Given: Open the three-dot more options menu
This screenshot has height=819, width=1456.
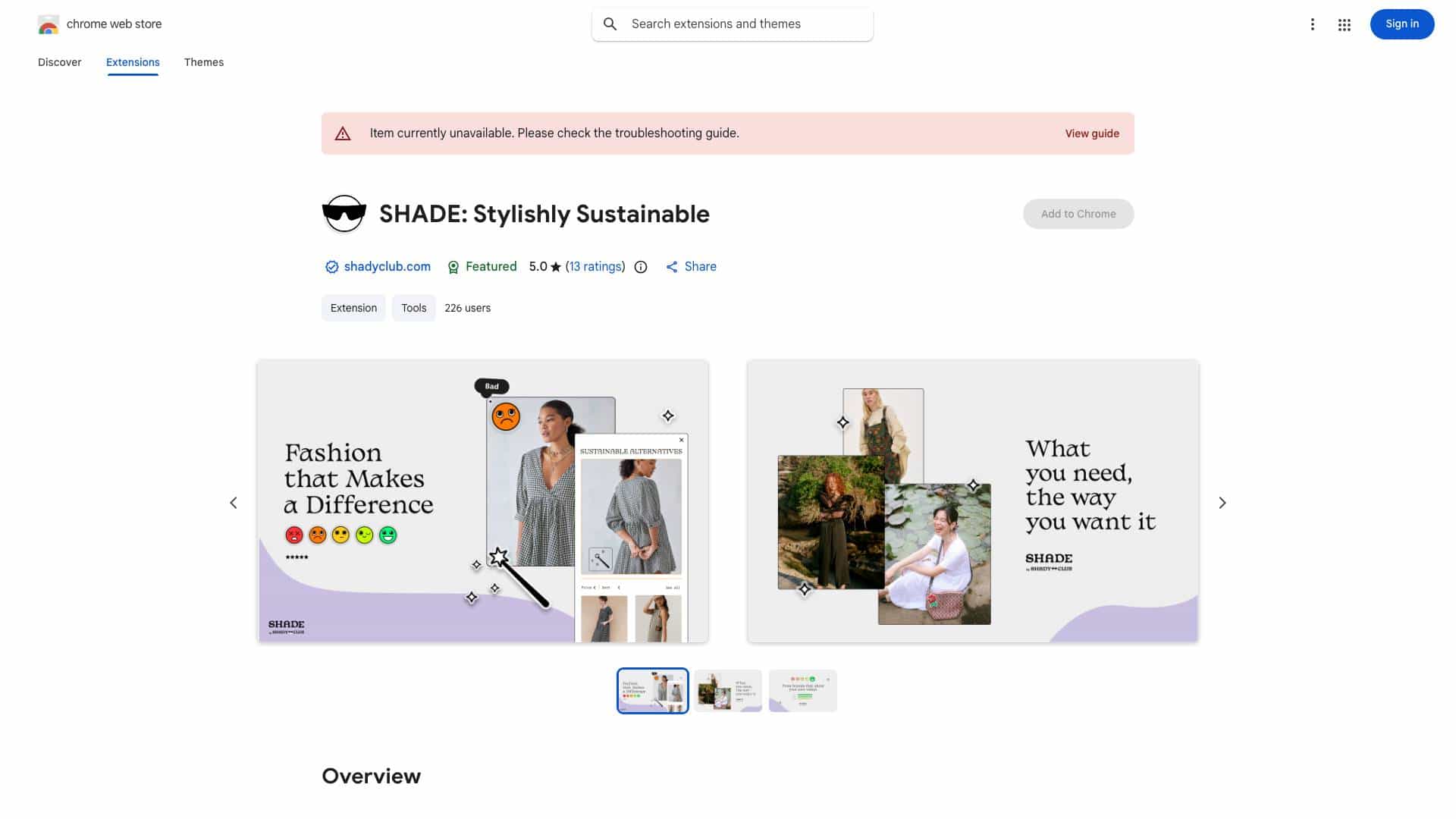Looking at the screenshot, I should 1312,24.
